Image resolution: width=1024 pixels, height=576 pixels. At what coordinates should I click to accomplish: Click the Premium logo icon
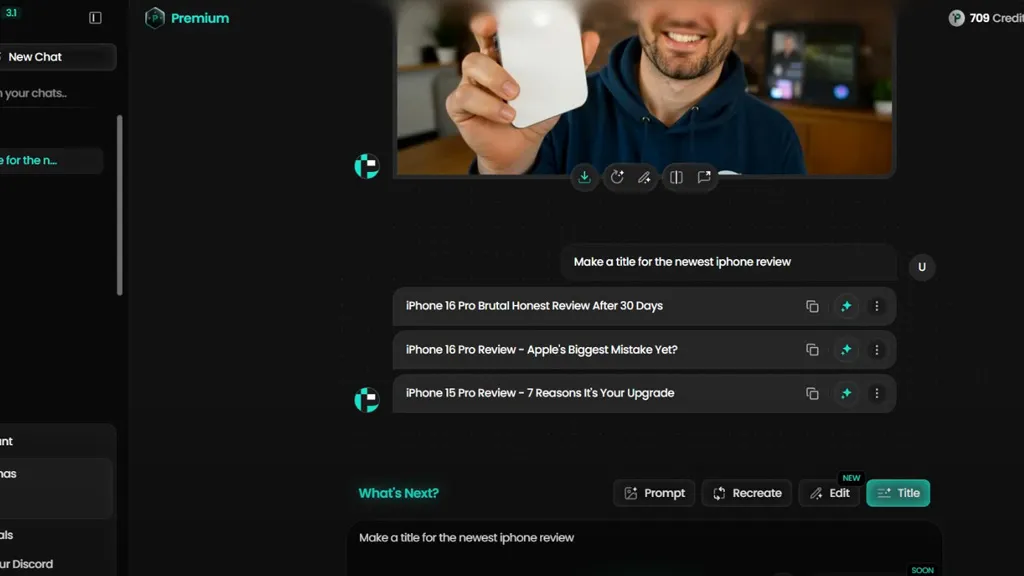point(155,18)
